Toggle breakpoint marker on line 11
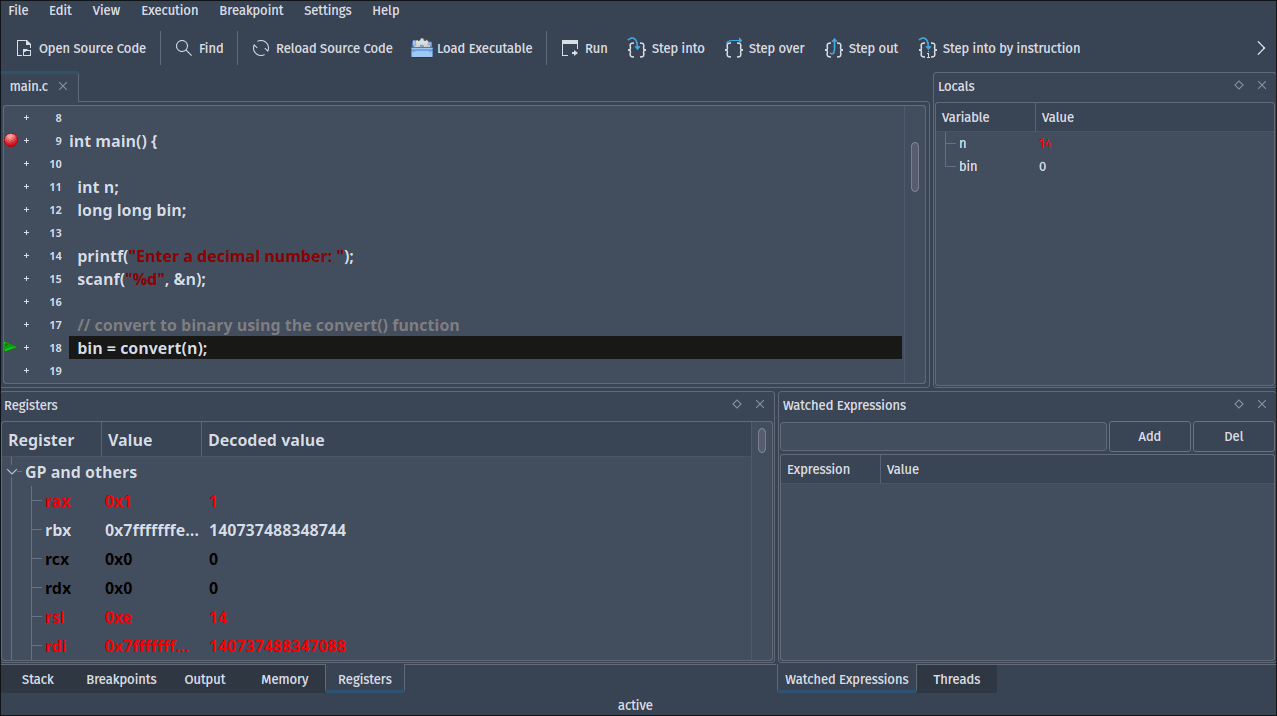The width and height of the screenshot is (1277, 716). point(27,187)
